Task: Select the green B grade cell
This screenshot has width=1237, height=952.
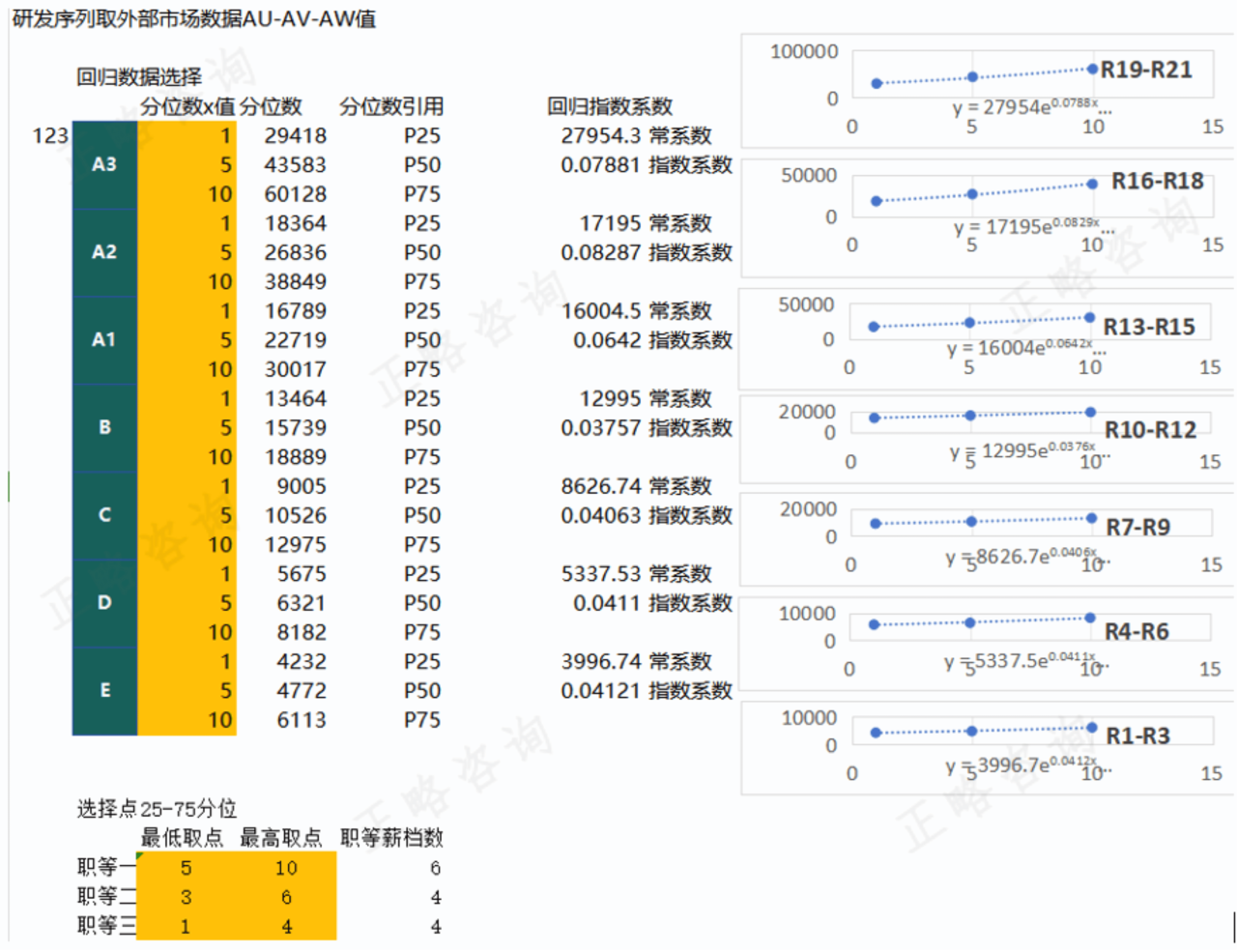Action: 104,427
